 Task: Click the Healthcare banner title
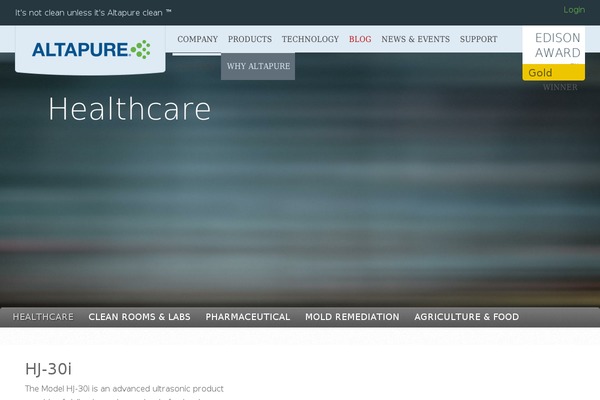(129, 109)
